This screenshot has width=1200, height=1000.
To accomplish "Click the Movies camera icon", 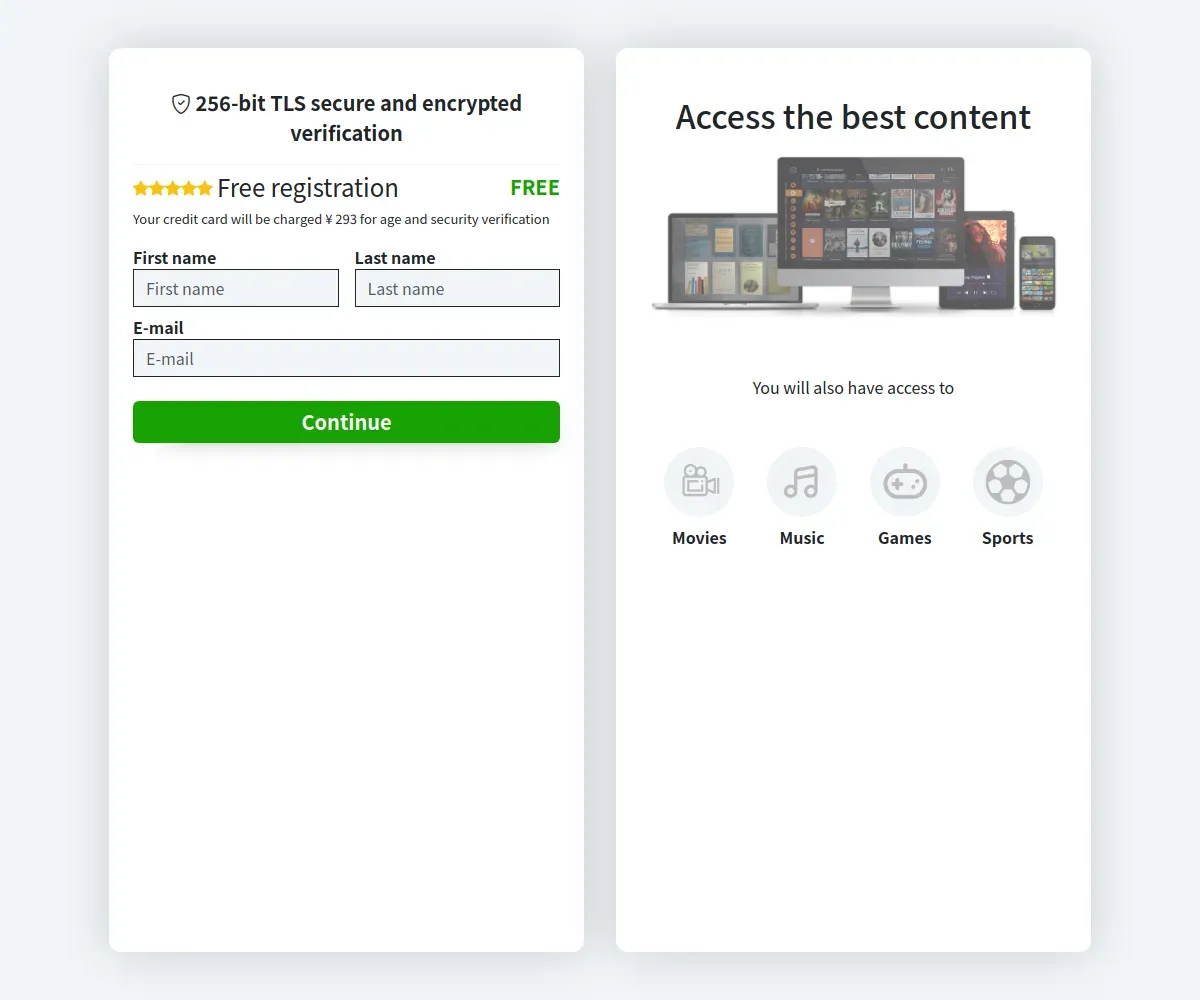I will [699, 482].
